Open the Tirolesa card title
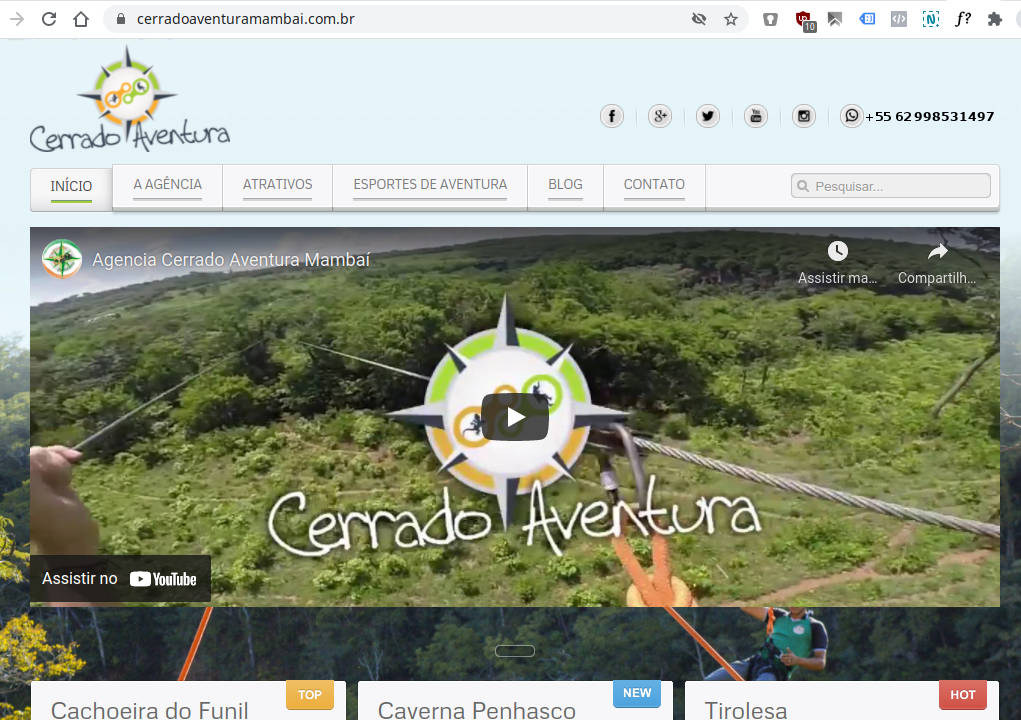This screenshot has width=1021, height=720. 746,710
